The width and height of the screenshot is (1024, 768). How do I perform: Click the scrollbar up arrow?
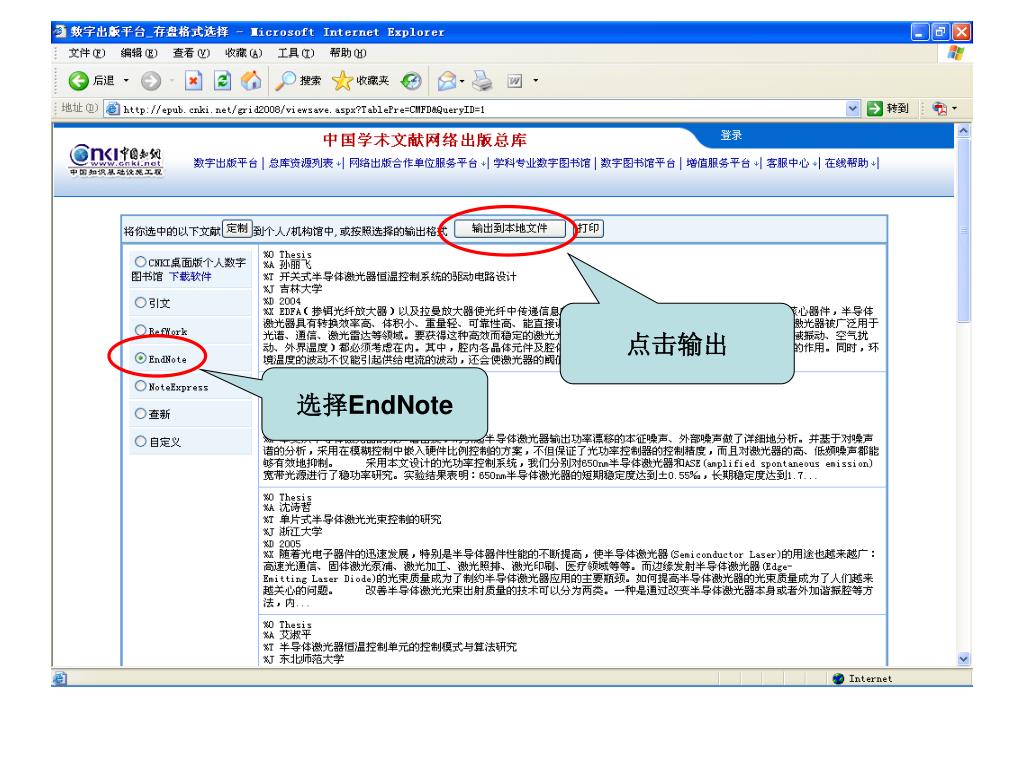[x=963, y=131]
